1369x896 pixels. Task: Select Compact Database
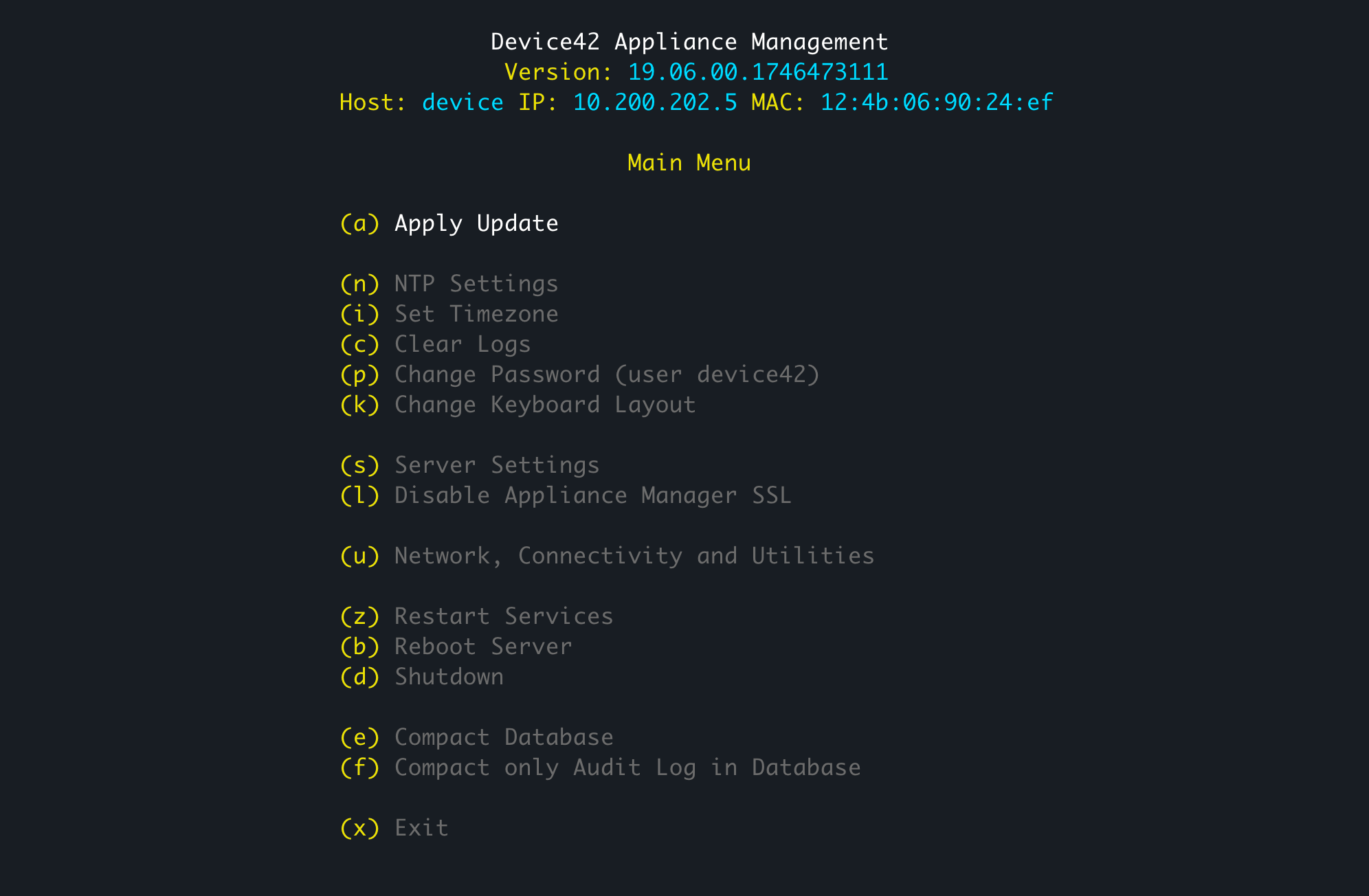(x=503, y=737)
